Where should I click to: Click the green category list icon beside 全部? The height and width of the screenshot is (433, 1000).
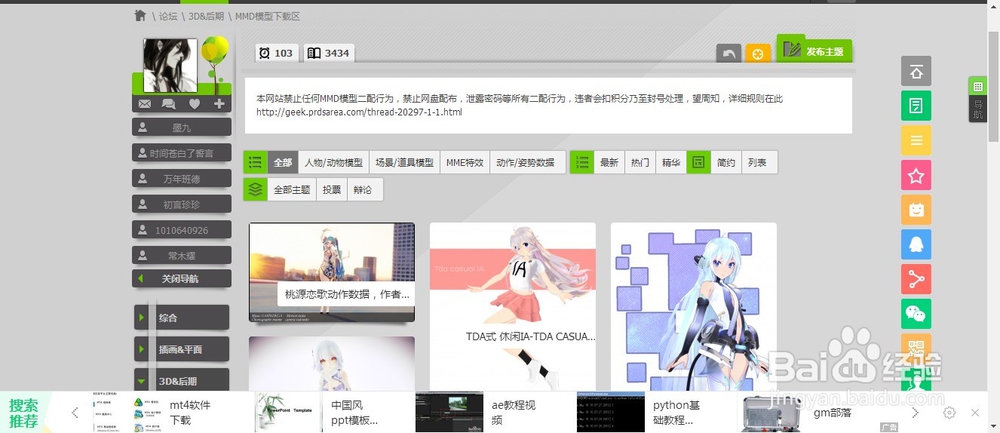pyautogui.click(x=255, y=163)
